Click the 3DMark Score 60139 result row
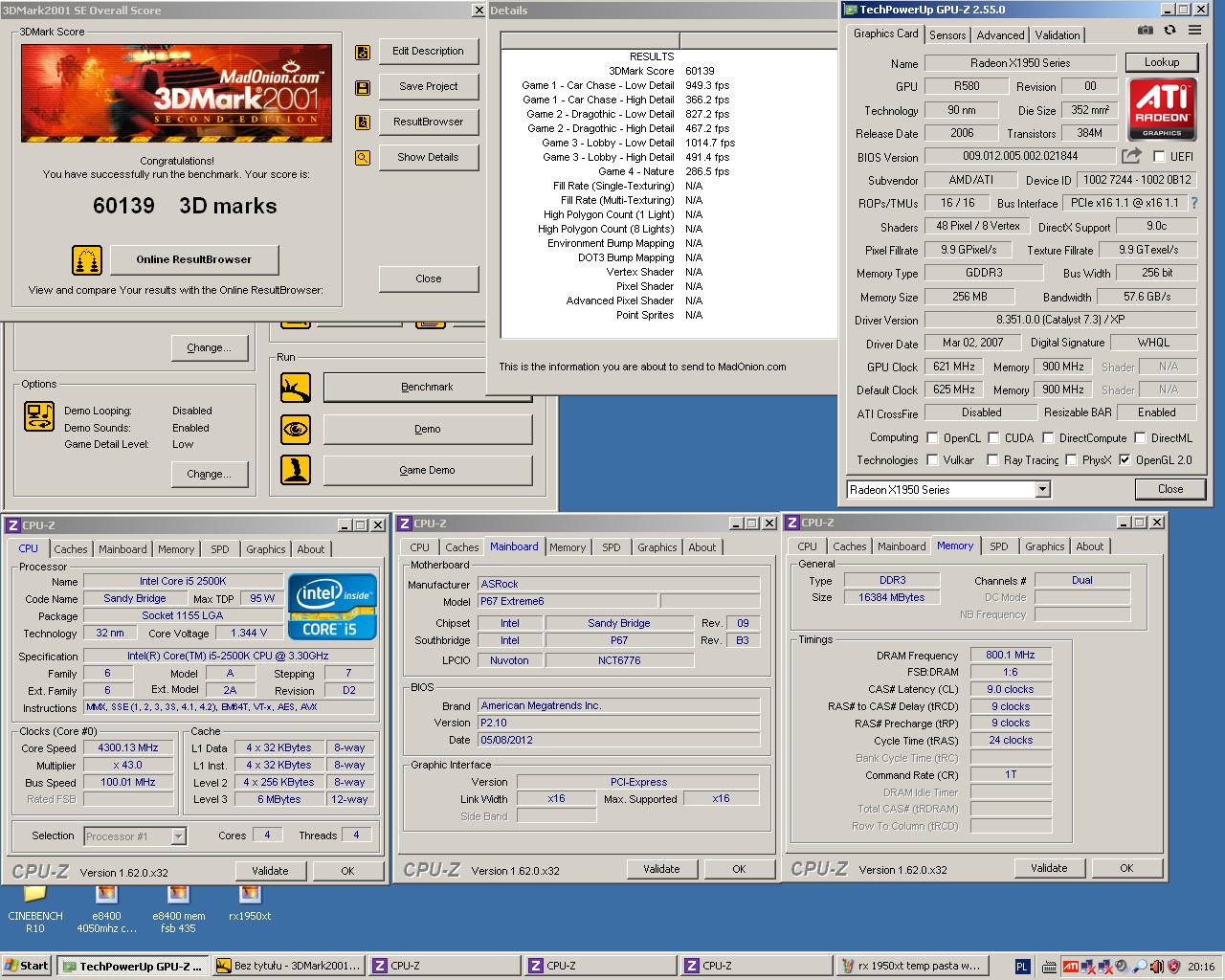1225x980 pixels. pyautogui.click(x=667, y=71)
